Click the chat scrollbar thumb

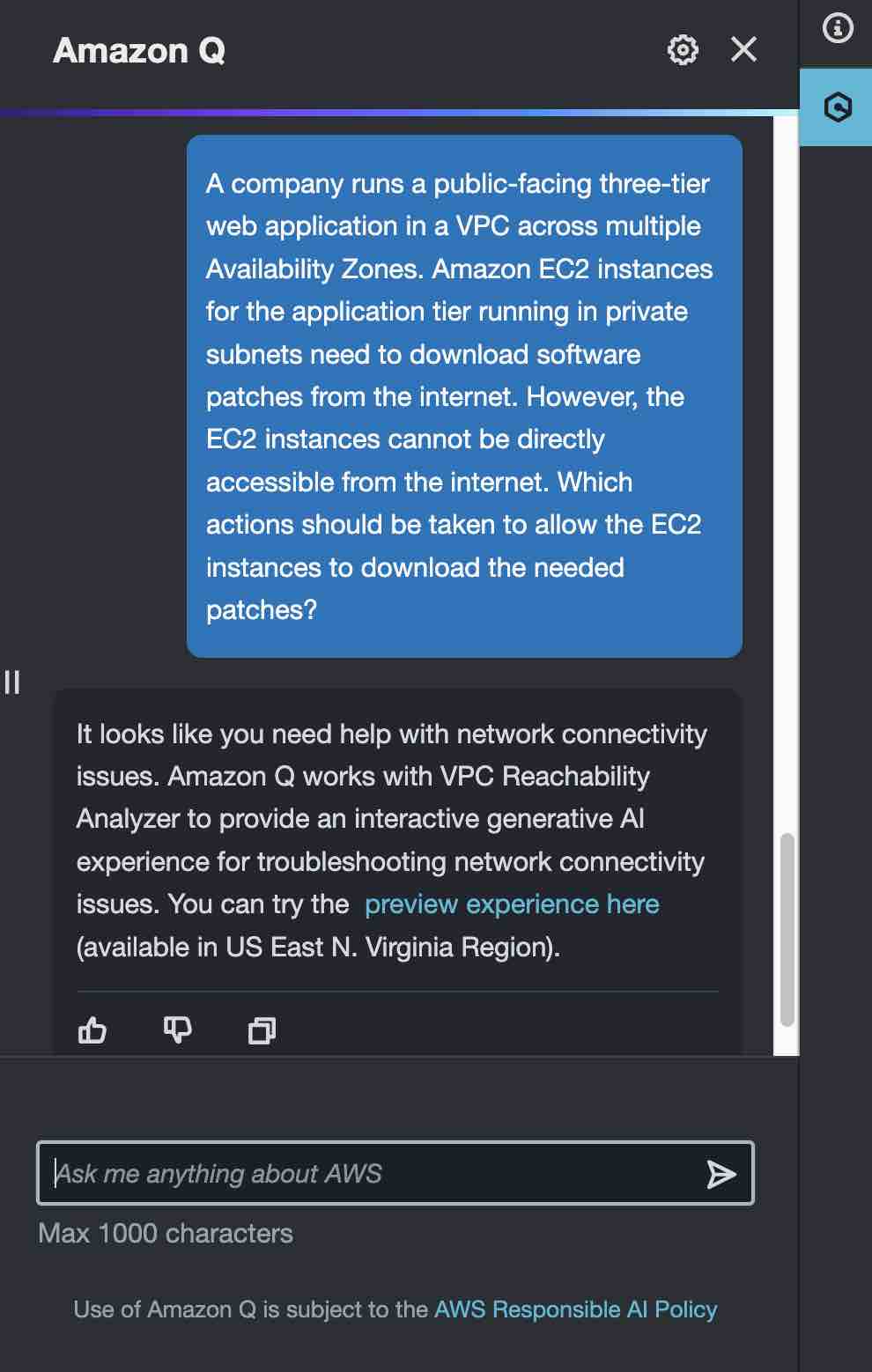[x=787, y=929]
